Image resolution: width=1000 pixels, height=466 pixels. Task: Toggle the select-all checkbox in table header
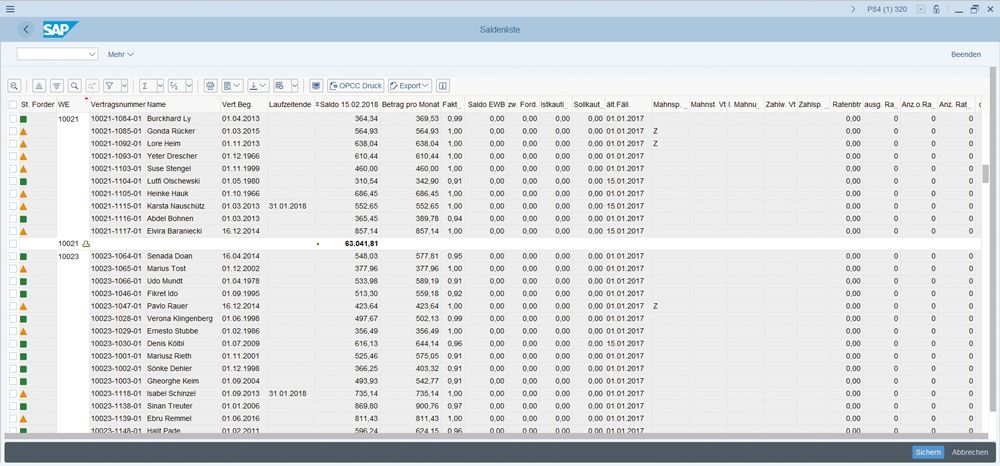pyautogui.click(x=13, y=104)
